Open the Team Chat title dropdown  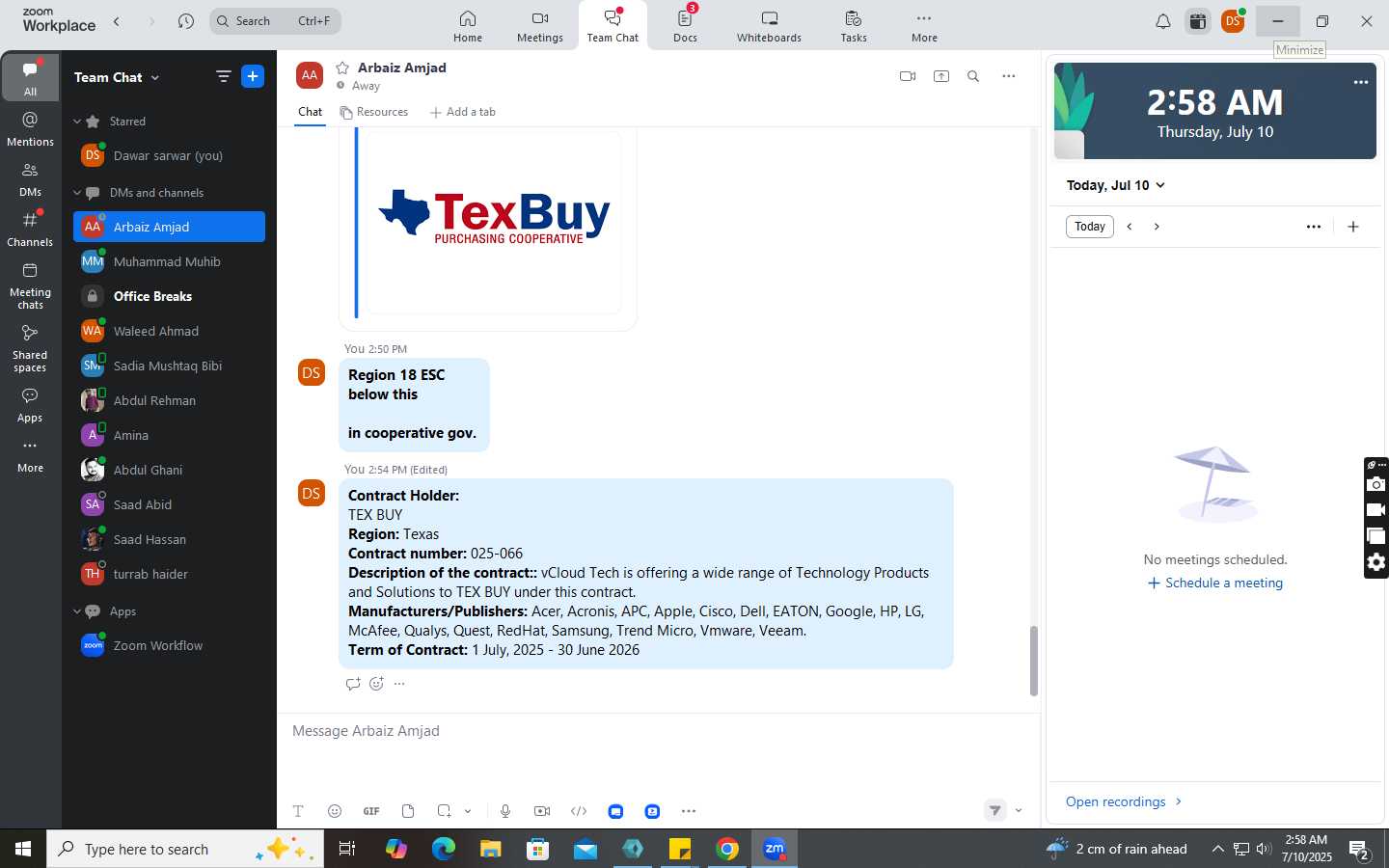pyautogui.click(x=117, y=77)
